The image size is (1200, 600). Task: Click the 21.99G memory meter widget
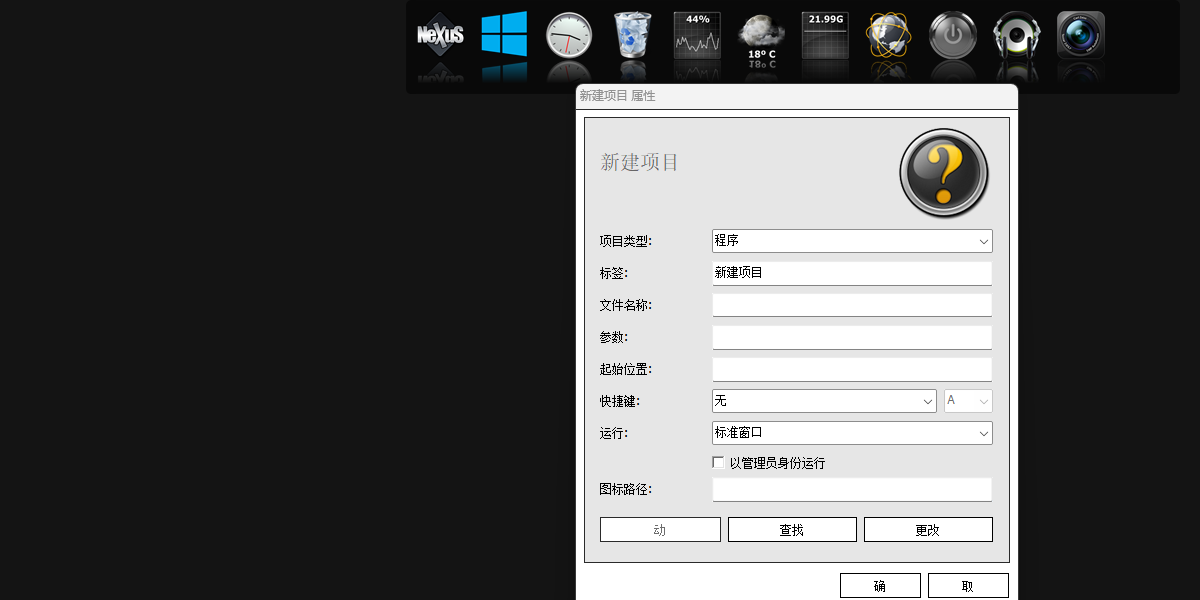point(825,35)
